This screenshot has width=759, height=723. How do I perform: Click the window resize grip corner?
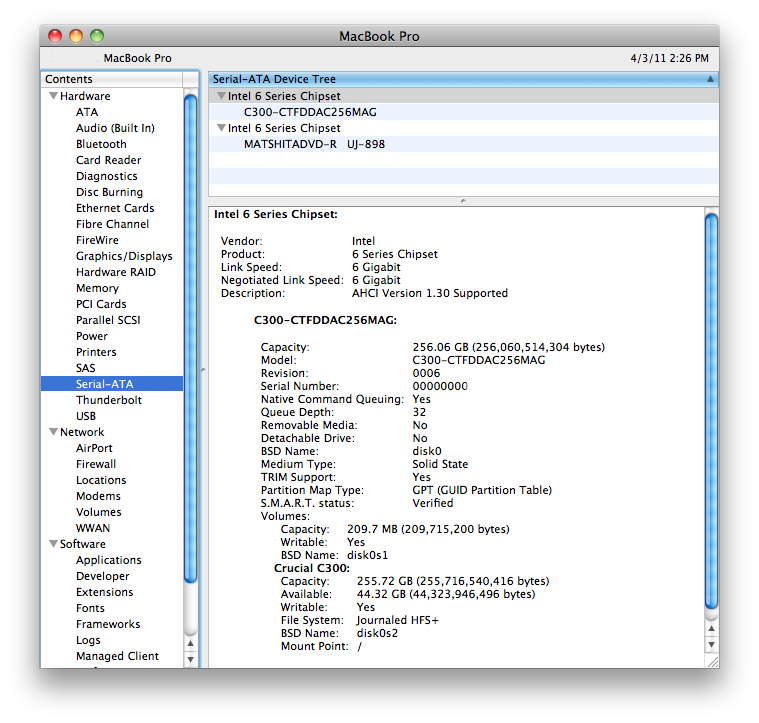[712, 661]
